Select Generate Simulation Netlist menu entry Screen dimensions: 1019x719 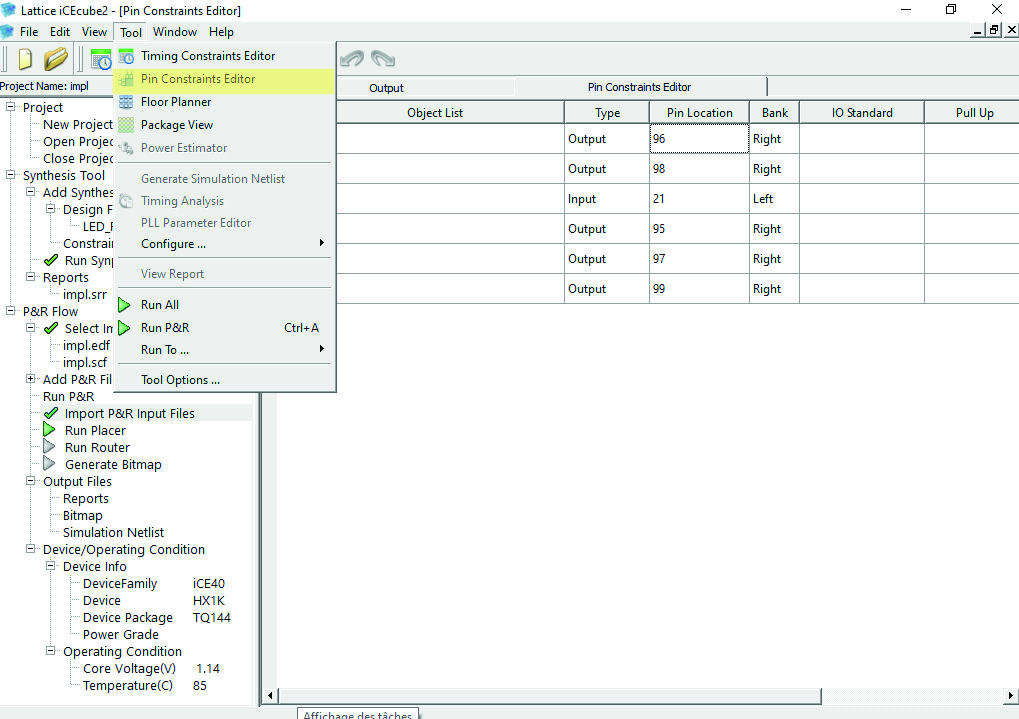[x=225, y=179]
